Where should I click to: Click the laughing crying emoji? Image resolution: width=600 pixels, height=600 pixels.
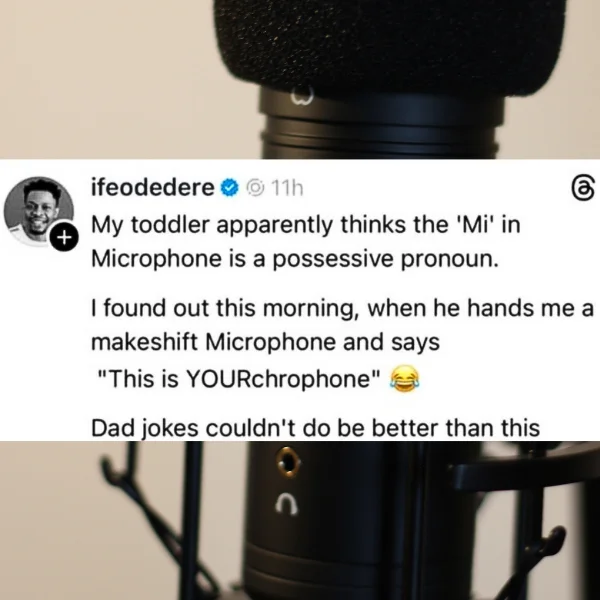[x=404, y=378]
